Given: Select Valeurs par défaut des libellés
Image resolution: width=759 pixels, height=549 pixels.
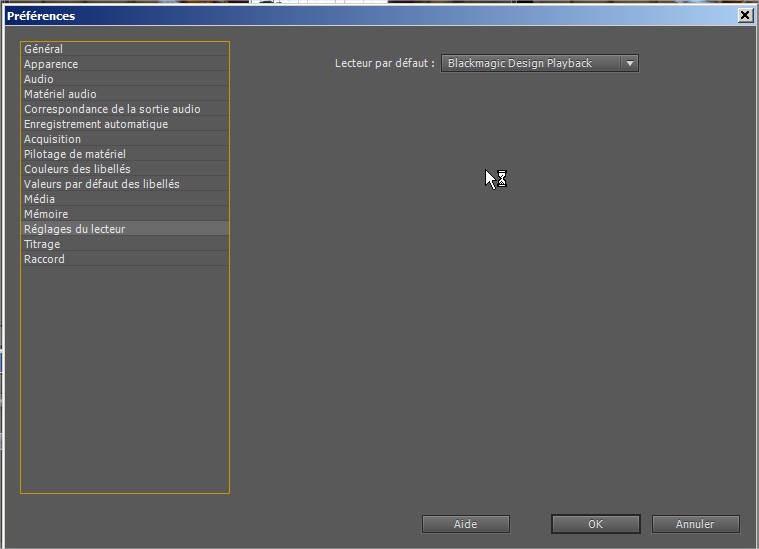Looking at the screenshot, I should click(125, 184).
